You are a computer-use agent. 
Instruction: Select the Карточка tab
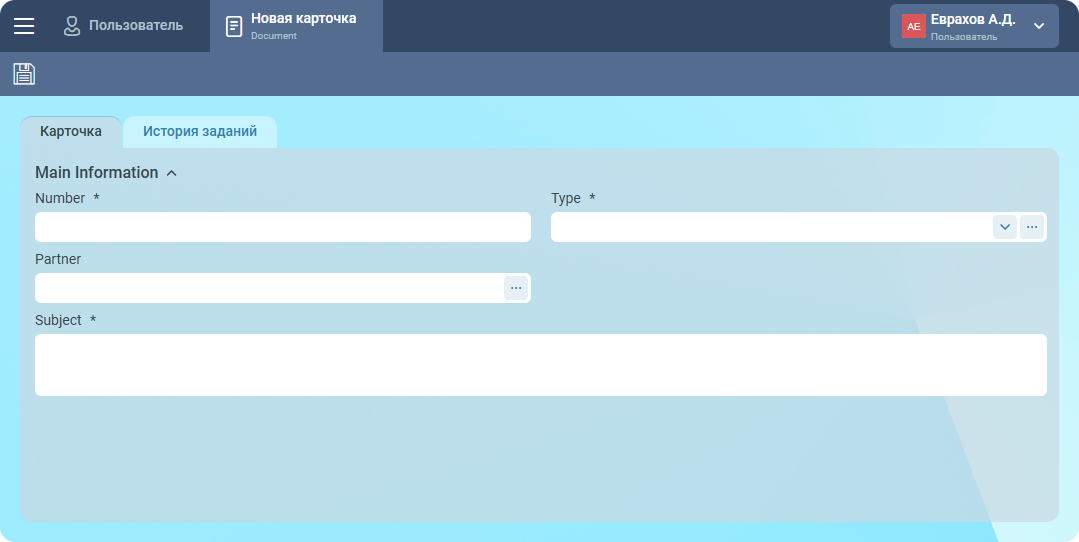(71, 131)
